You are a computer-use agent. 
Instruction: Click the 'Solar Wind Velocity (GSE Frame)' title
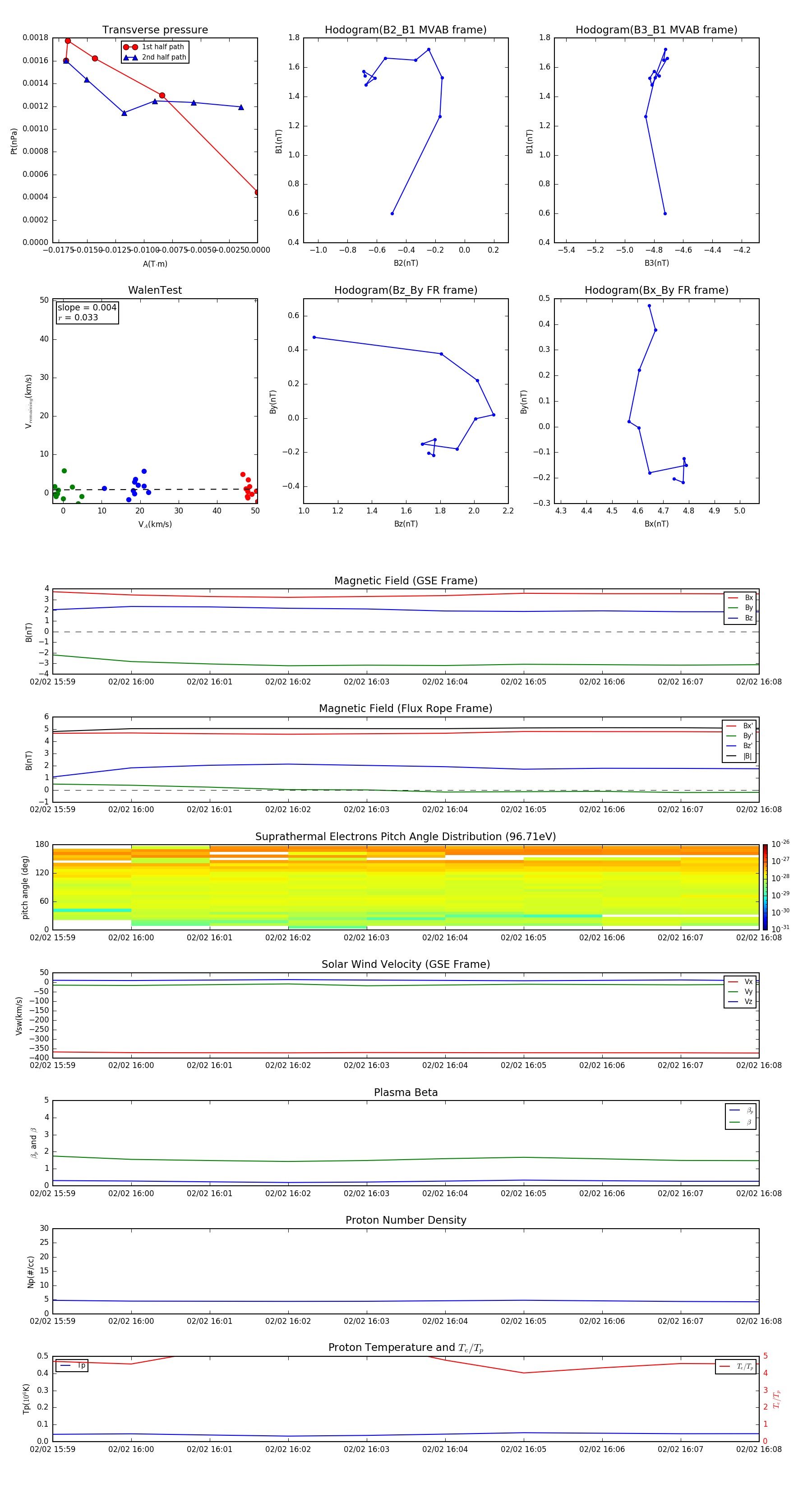click(406, 964)
